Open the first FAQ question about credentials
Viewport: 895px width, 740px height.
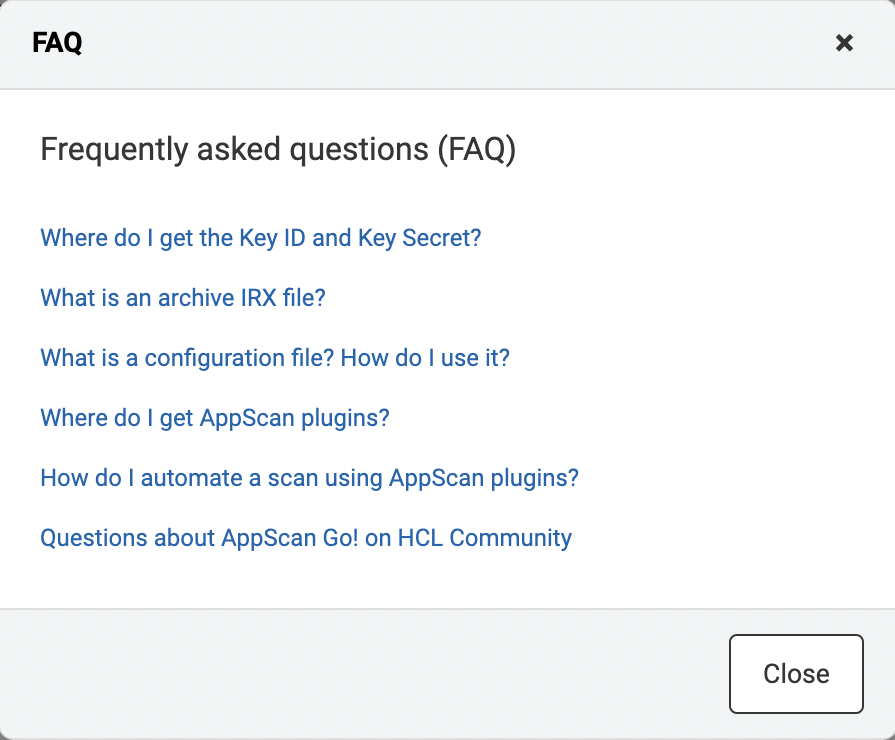260,238
